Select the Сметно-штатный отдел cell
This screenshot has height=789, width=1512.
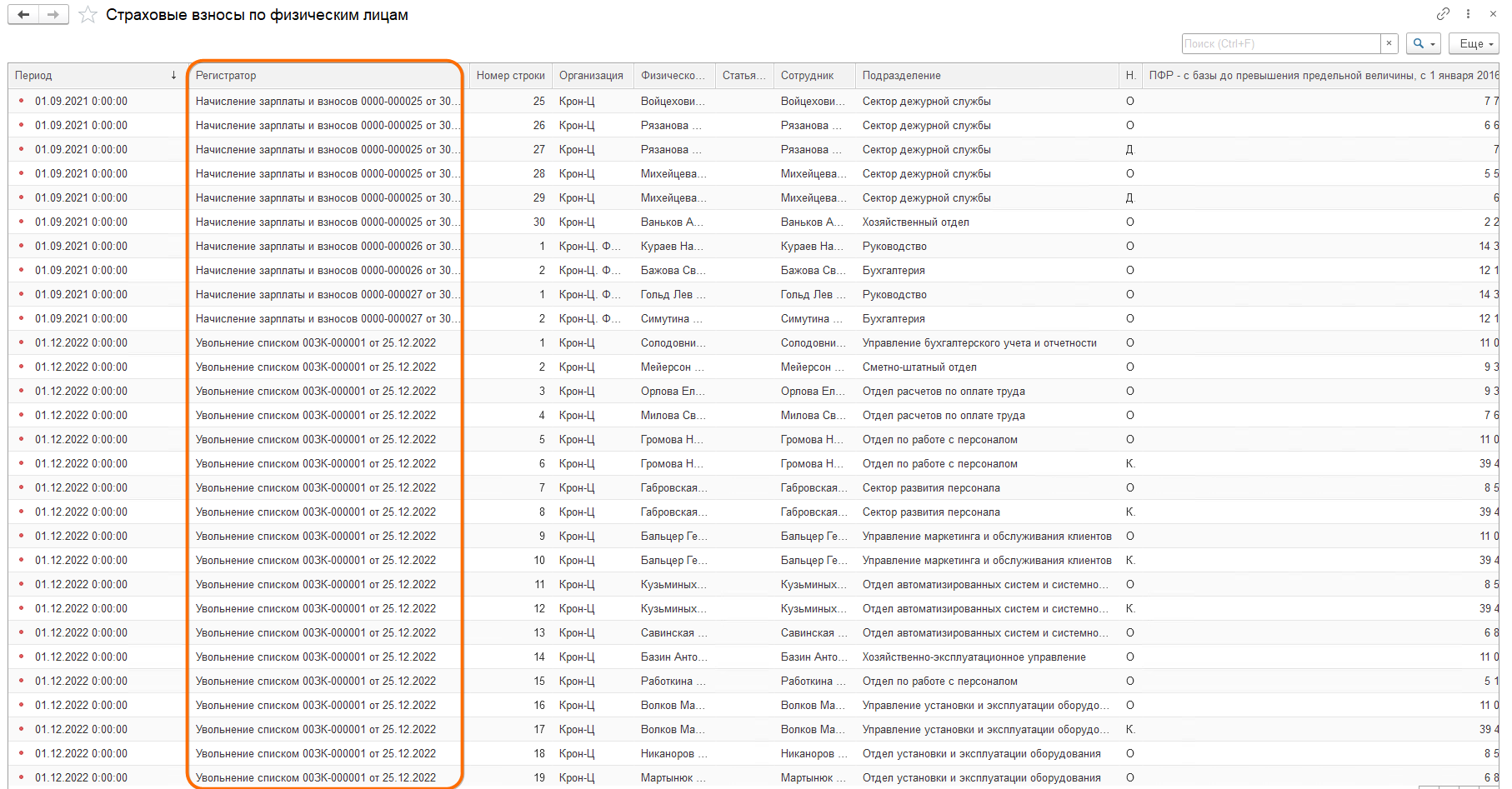click(919, 367)
